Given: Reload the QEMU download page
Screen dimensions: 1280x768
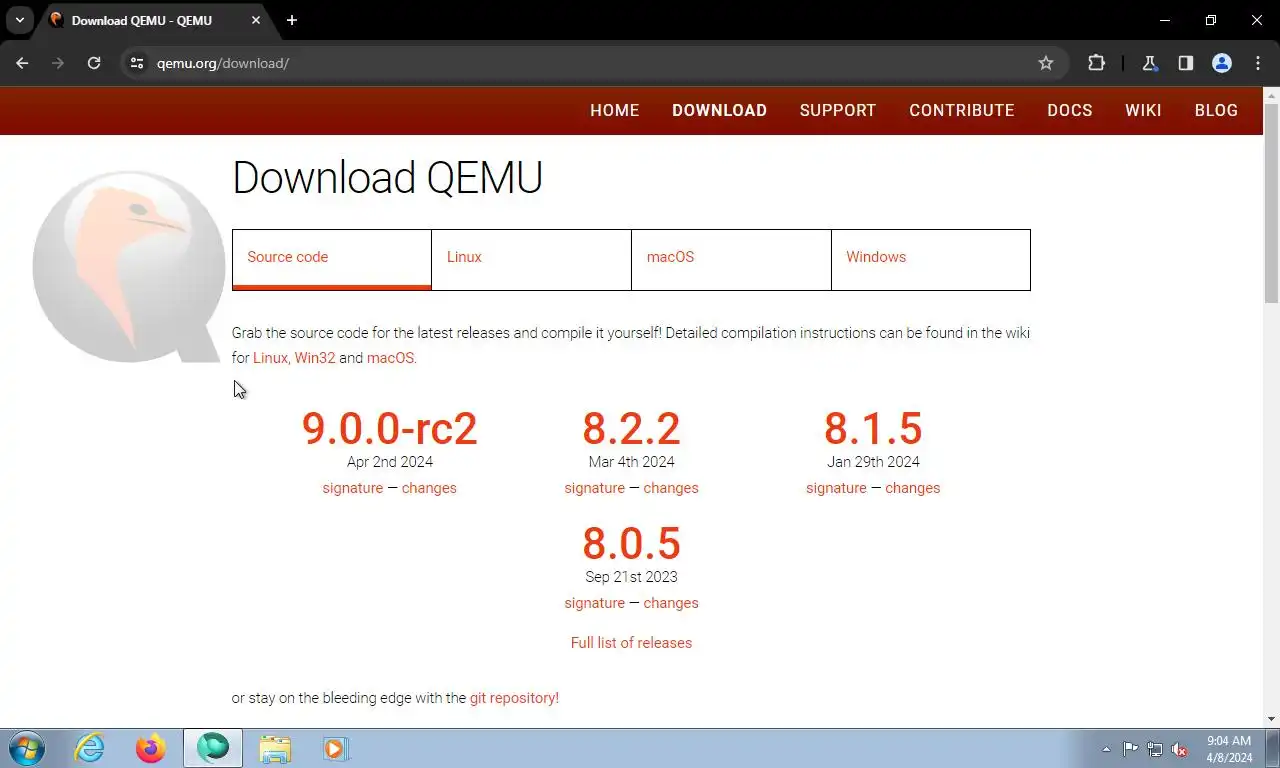Looking at the screenshot, I should (94, 63).
